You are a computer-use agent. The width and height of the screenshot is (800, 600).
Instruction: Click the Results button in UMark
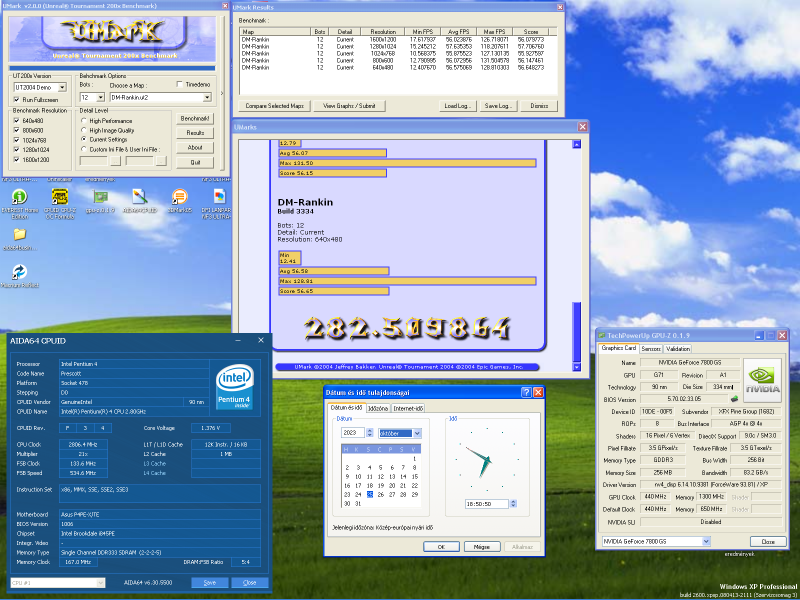pyautogui.click(x=195, y=133)
